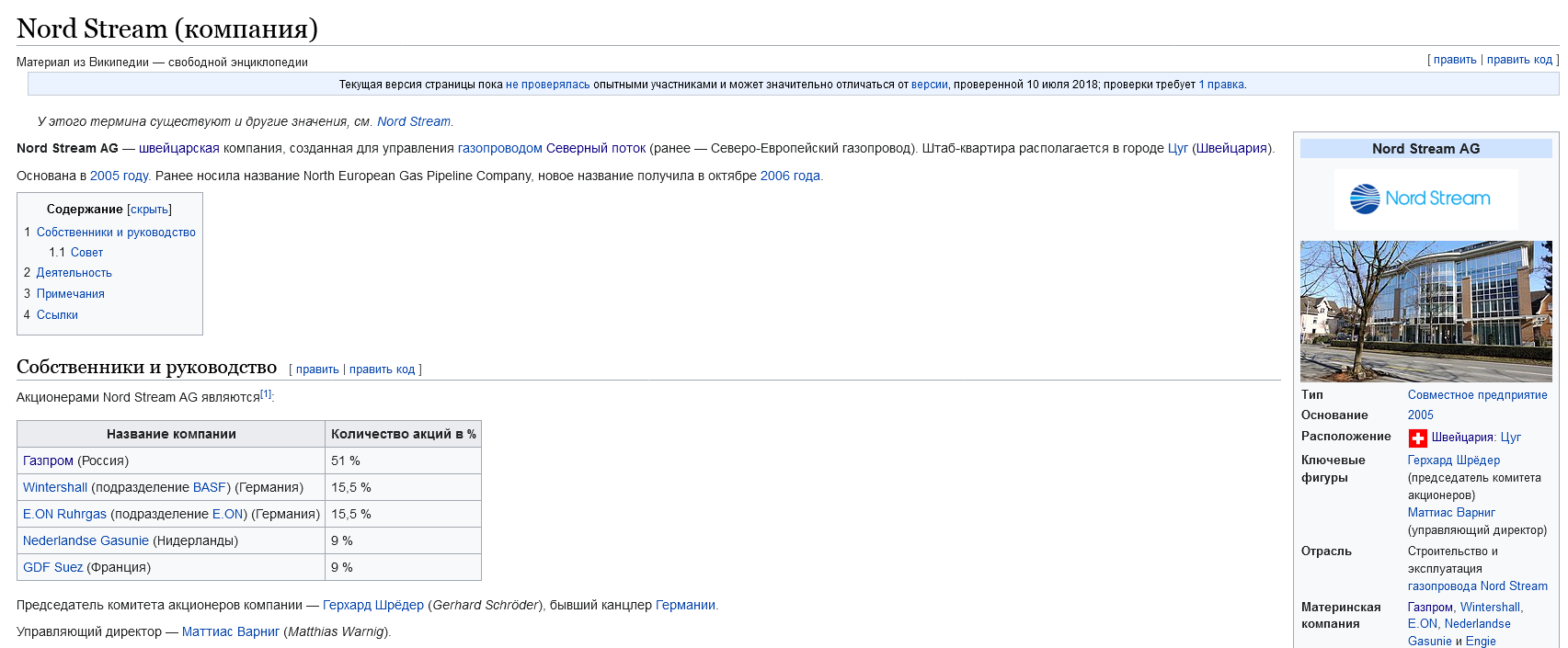Viewport: 1568px width, 648px height.
Task: Edit section source via править код near Собственники
Action: pyautogui.click(x=382, y=369)
